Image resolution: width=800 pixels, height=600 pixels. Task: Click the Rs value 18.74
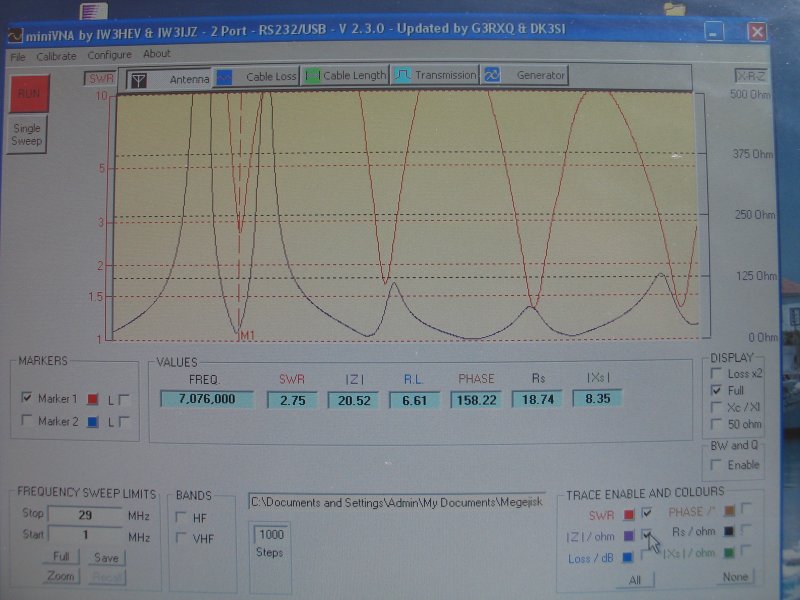coord(538,399)
